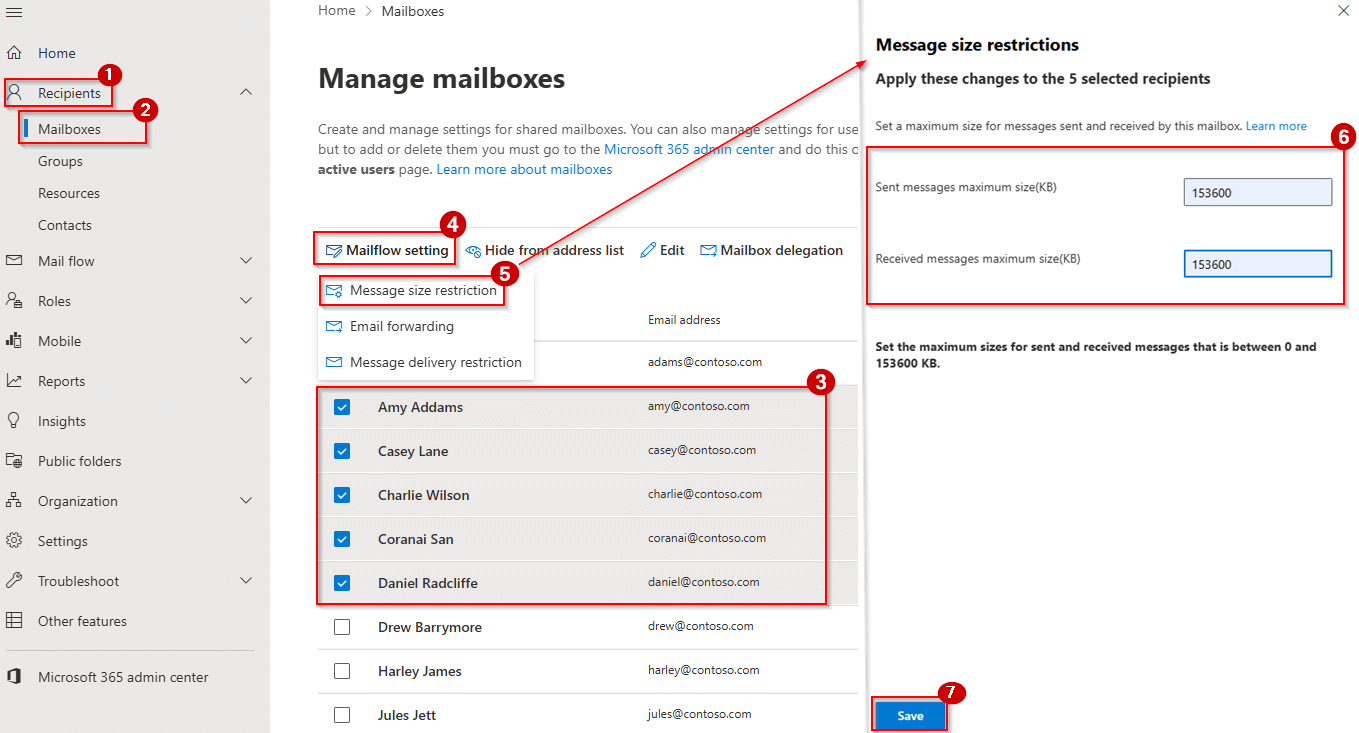Select the Drew Barrymore mailbox checkbox
Screen dimensions: 1359x733
click(343, 626)
